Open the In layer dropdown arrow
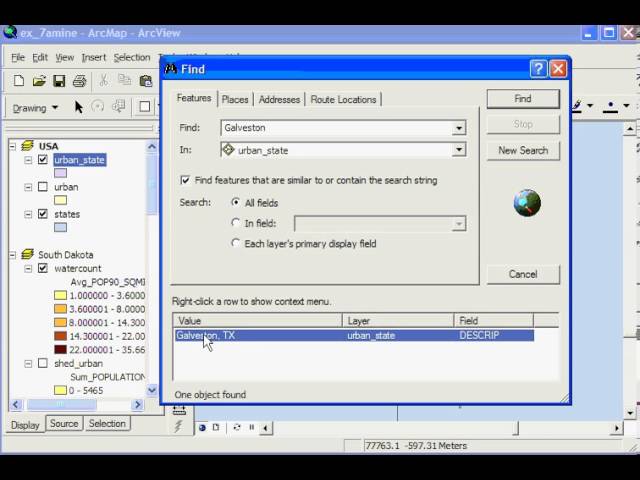Screen dimensions: 640x480 click(x=459, y=150)
